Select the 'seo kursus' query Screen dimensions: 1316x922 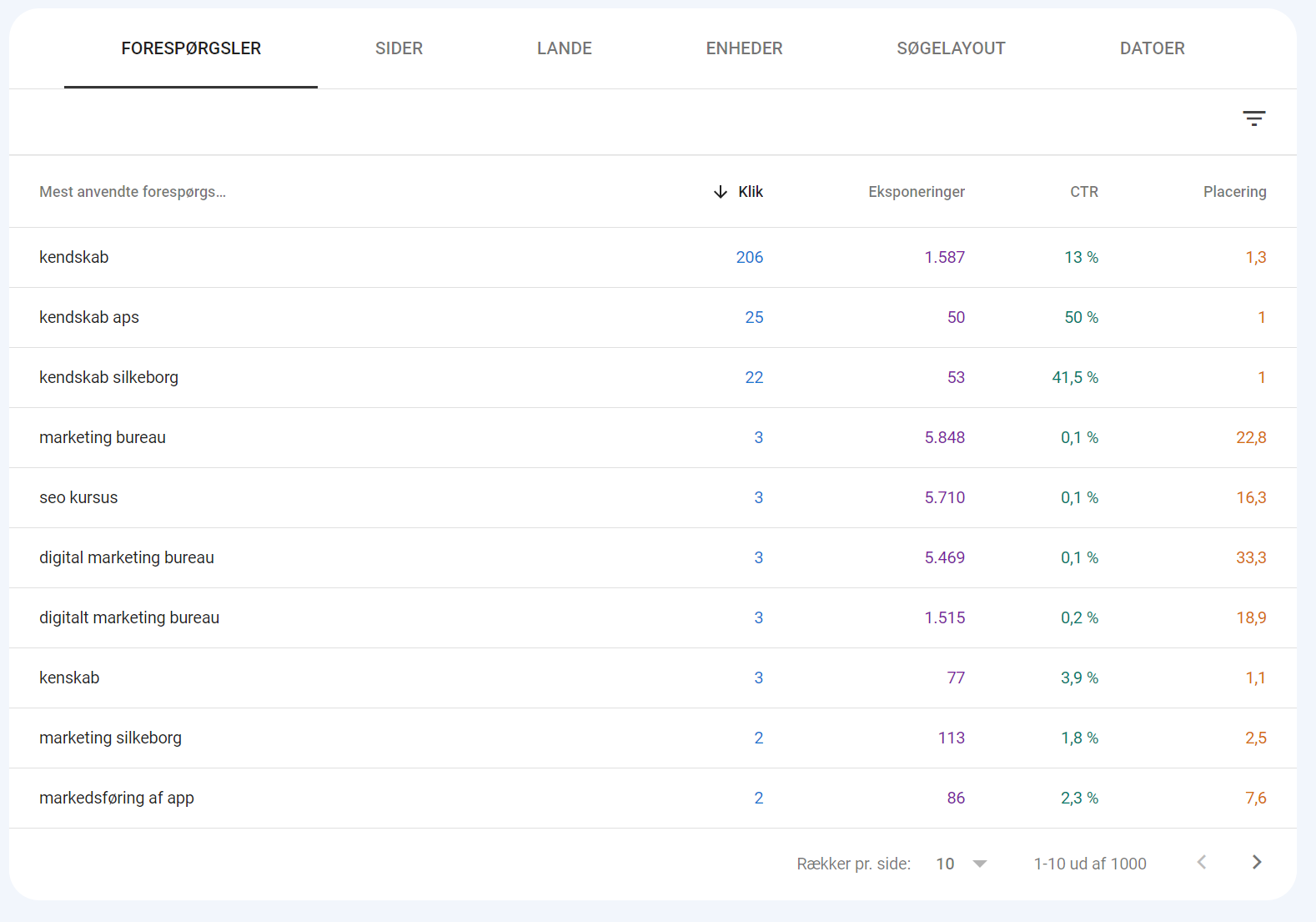click(x=78, y=498)
